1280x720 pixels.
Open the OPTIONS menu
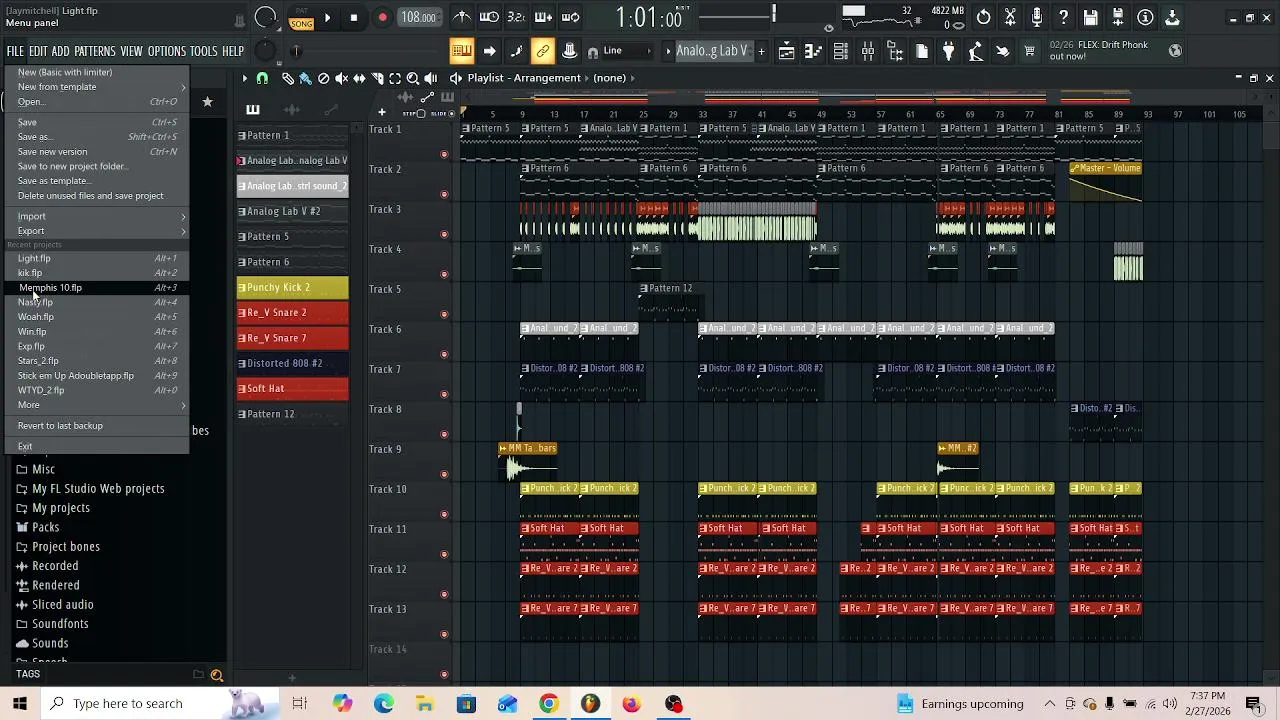[167, 51]
